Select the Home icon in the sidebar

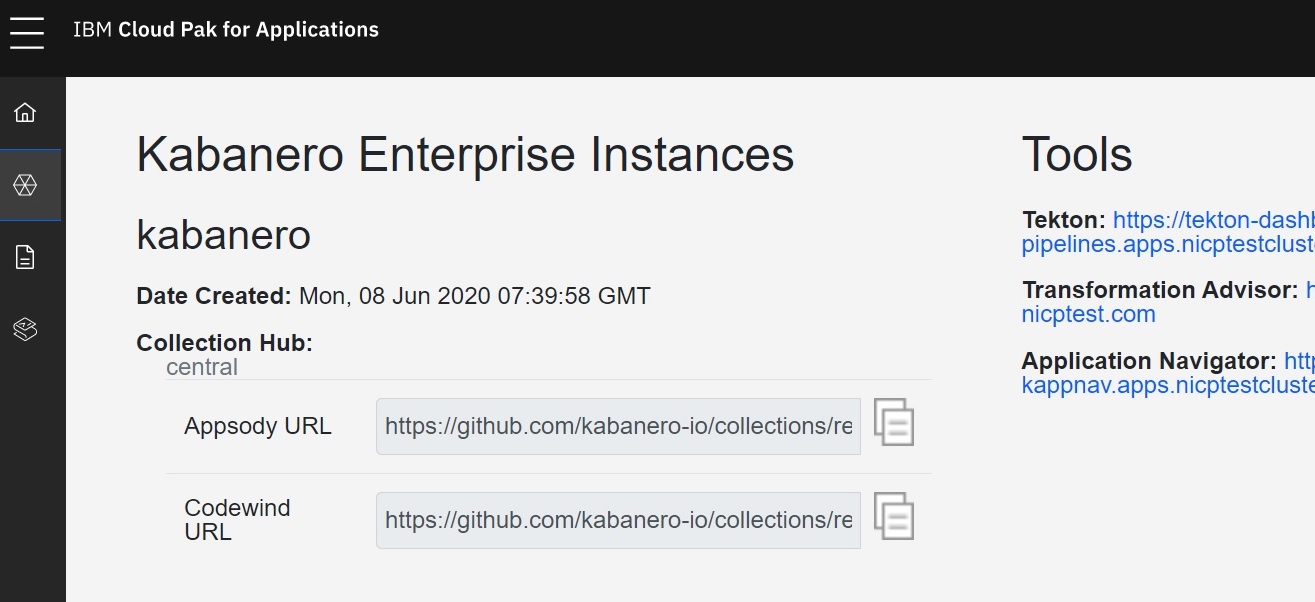click(25, 112)
